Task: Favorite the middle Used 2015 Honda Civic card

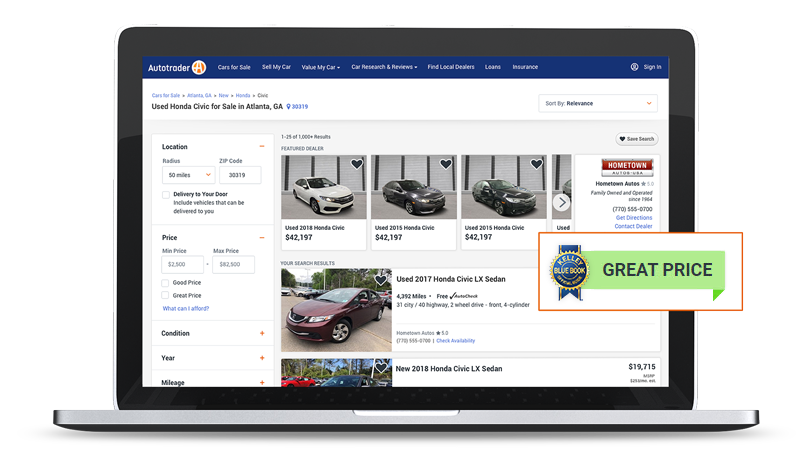Action: click(446, 164)
